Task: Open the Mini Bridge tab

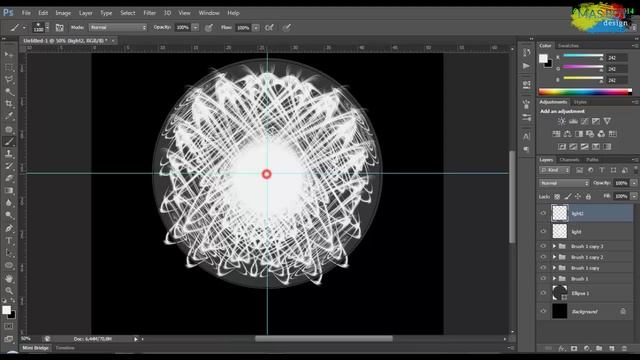Action: click(36, 348)
